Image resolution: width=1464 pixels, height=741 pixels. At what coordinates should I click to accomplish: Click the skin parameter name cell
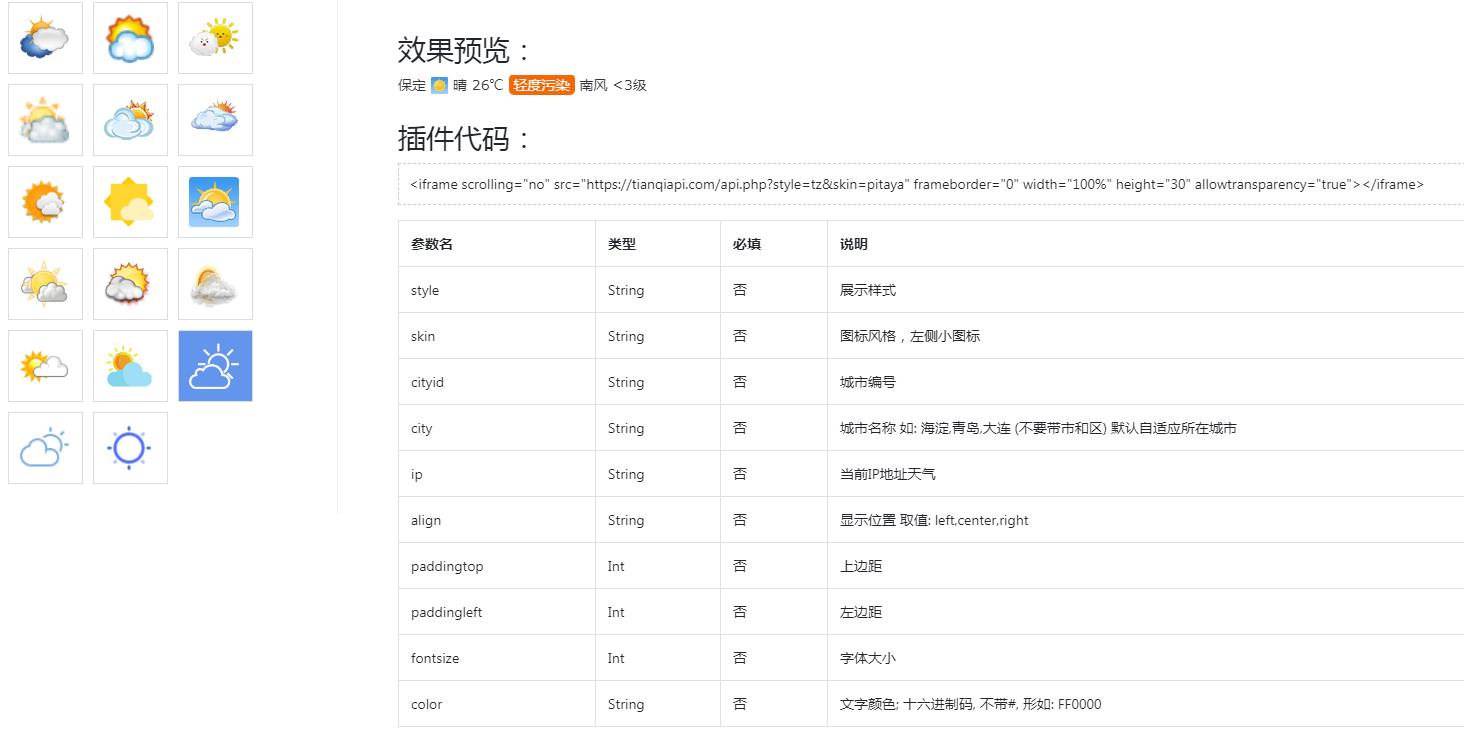[x=497, y=336]
